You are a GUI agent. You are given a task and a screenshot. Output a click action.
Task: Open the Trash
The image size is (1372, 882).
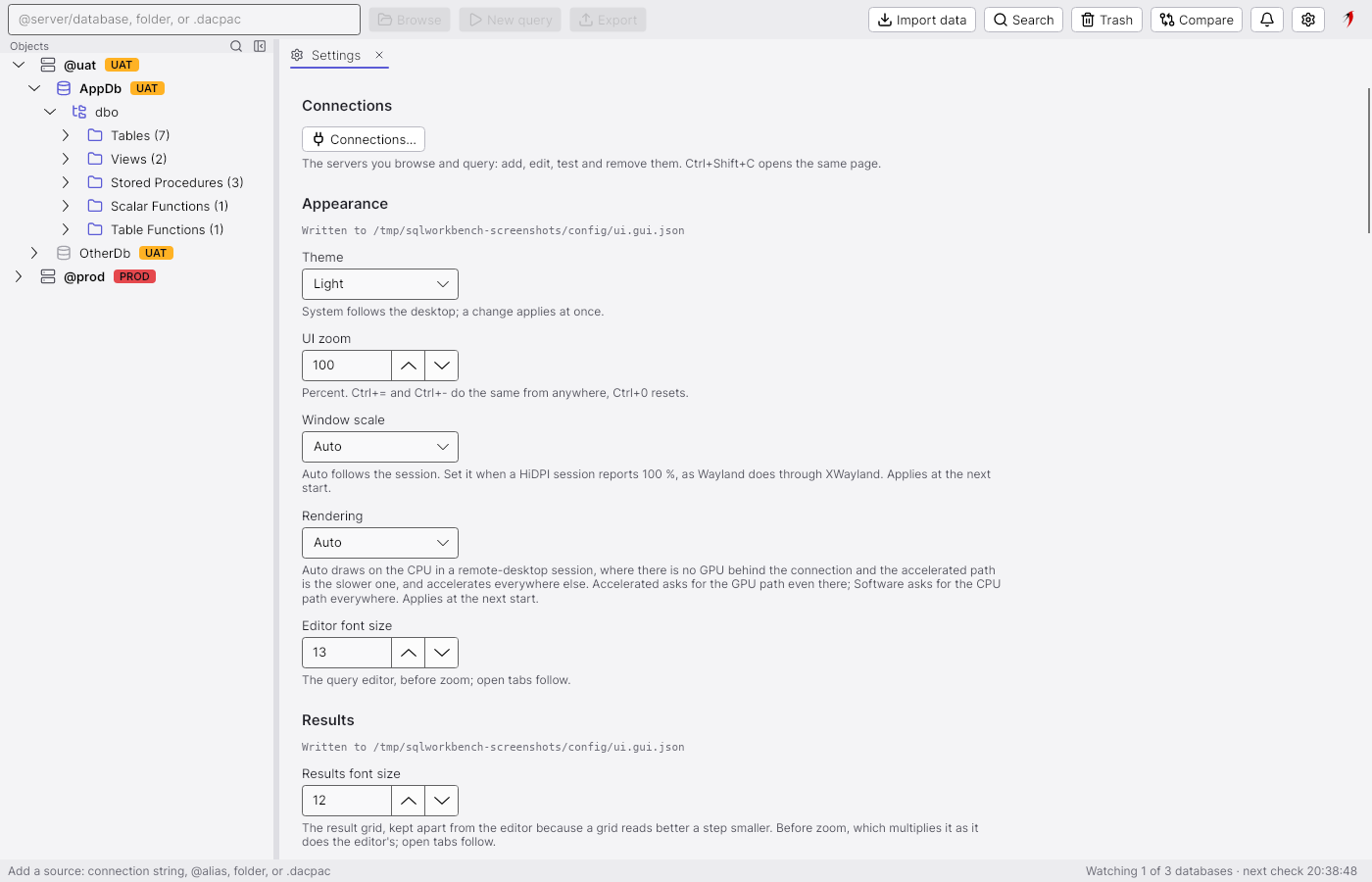[1106, 20]
